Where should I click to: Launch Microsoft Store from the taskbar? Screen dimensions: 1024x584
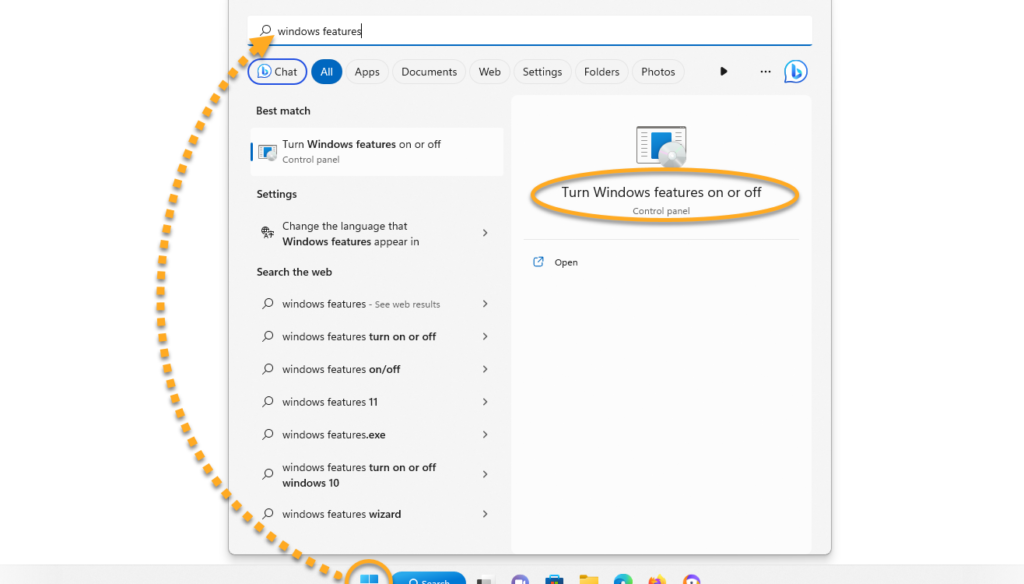[554, 579]
